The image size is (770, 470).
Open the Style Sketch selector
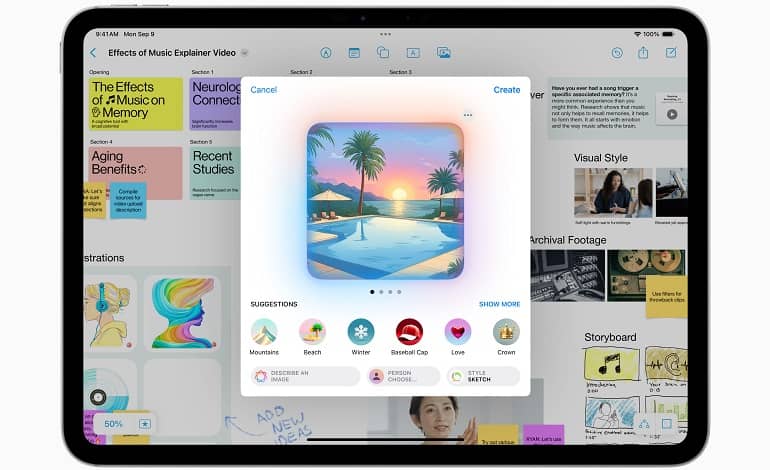click(x=484, y=376)
